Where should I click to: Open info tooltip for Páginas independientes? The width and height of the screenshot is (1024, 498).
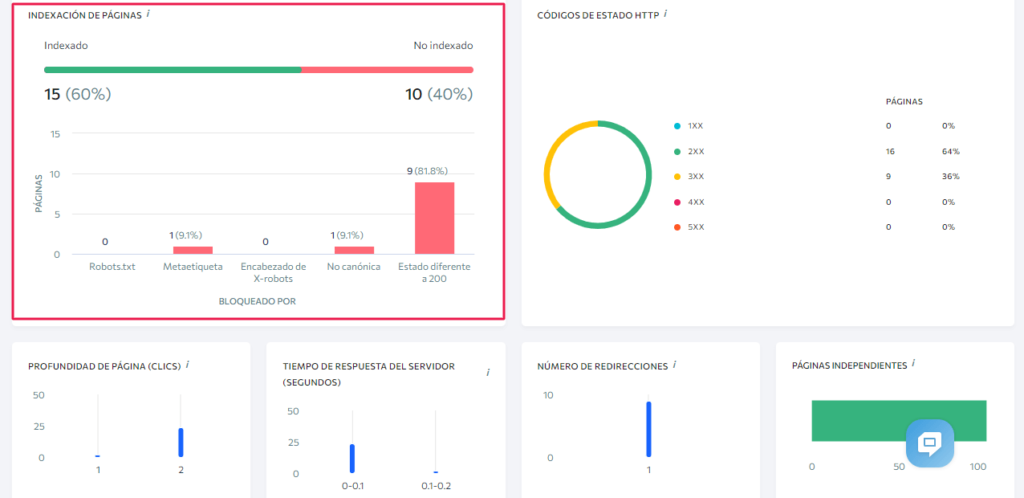click(x=914, y=364)
